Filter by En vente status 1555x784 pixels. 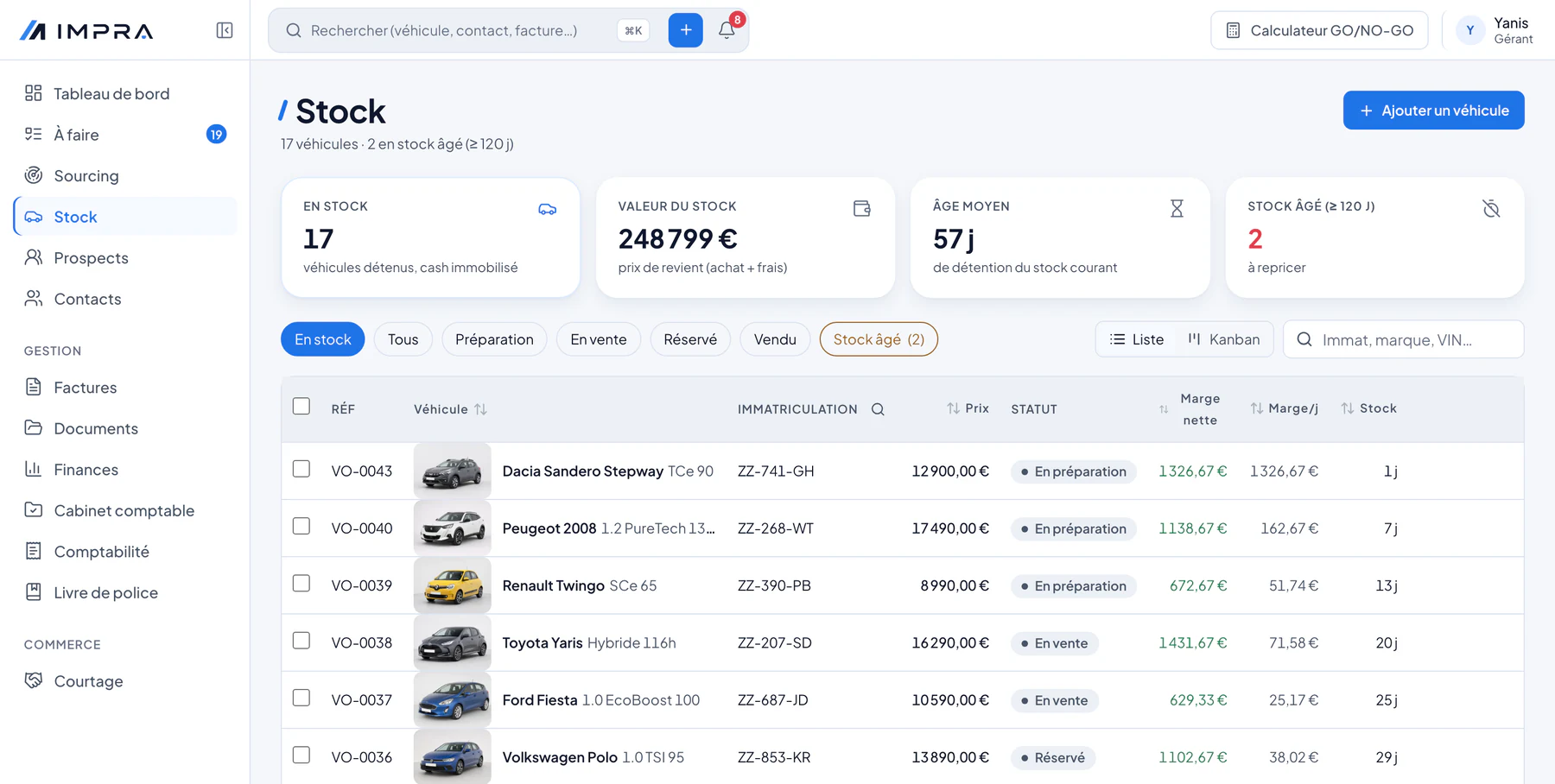598,339
